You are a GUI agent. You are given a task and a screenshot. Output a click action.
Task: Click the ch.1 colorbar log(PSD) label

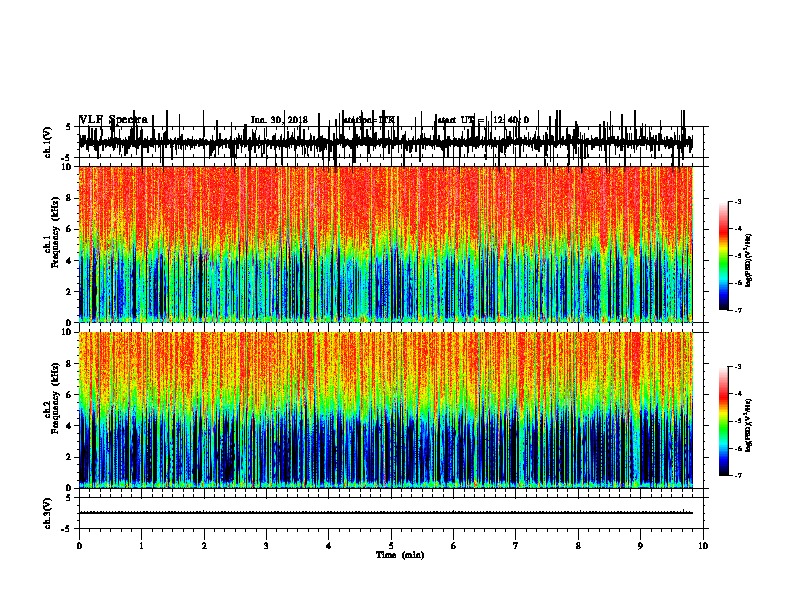[x=749, y=260]
